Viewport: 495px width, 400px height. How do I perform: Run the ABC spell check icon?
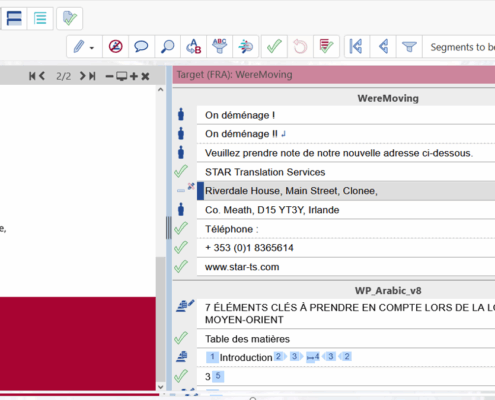(x=220, y=46)
